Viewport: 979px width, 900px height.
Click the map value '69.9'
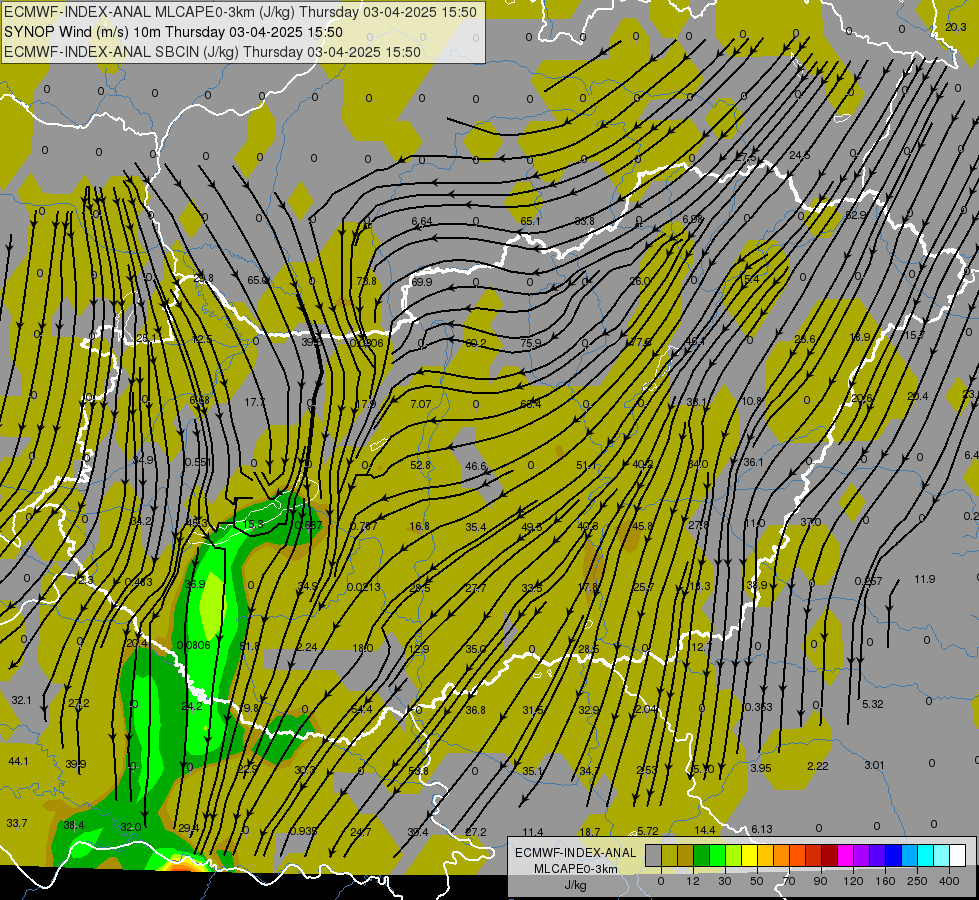421,282
